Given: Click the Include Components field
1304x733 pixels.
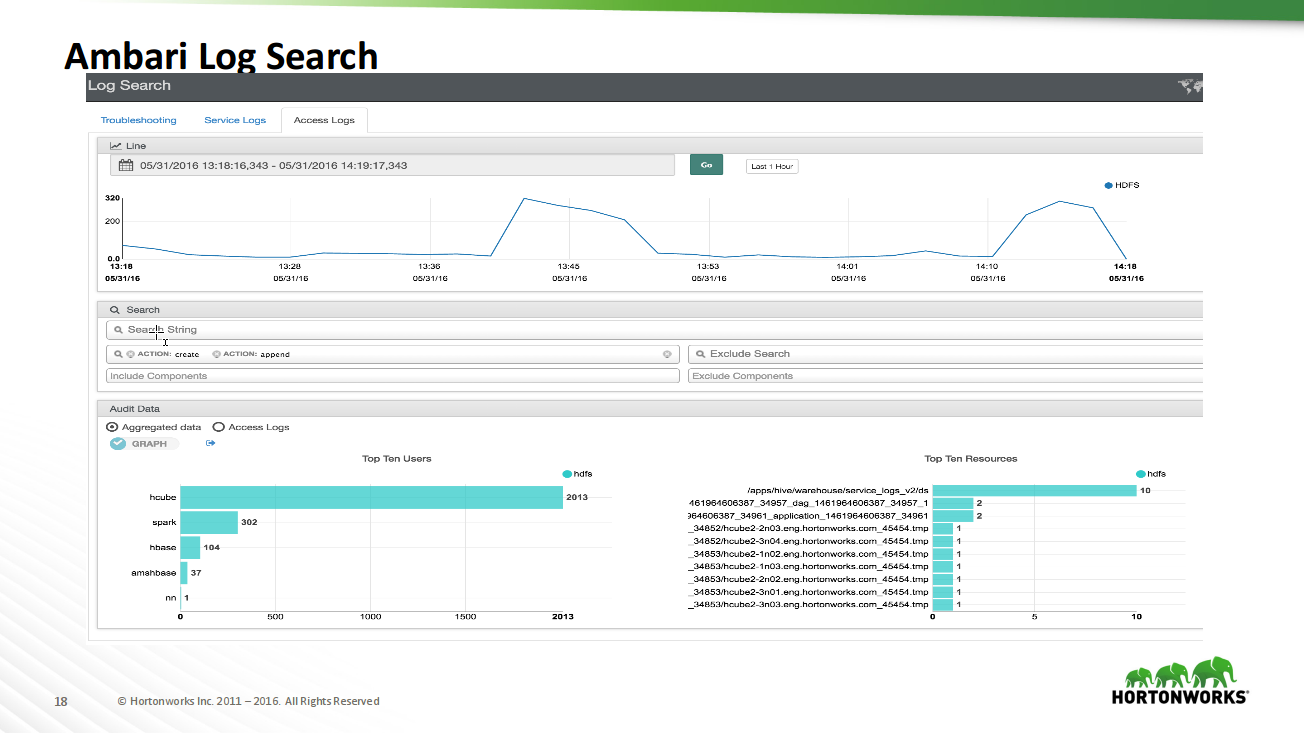Looking at the screenshot, I should [392, 376].
